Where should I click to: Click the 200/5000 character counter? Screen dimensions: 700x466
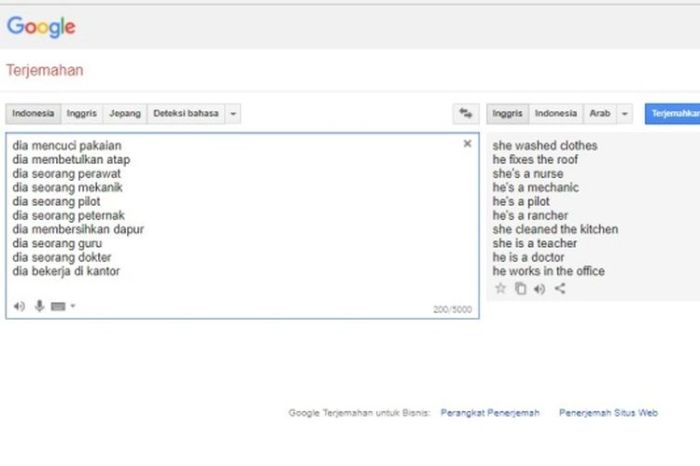[x=453, y=309]
